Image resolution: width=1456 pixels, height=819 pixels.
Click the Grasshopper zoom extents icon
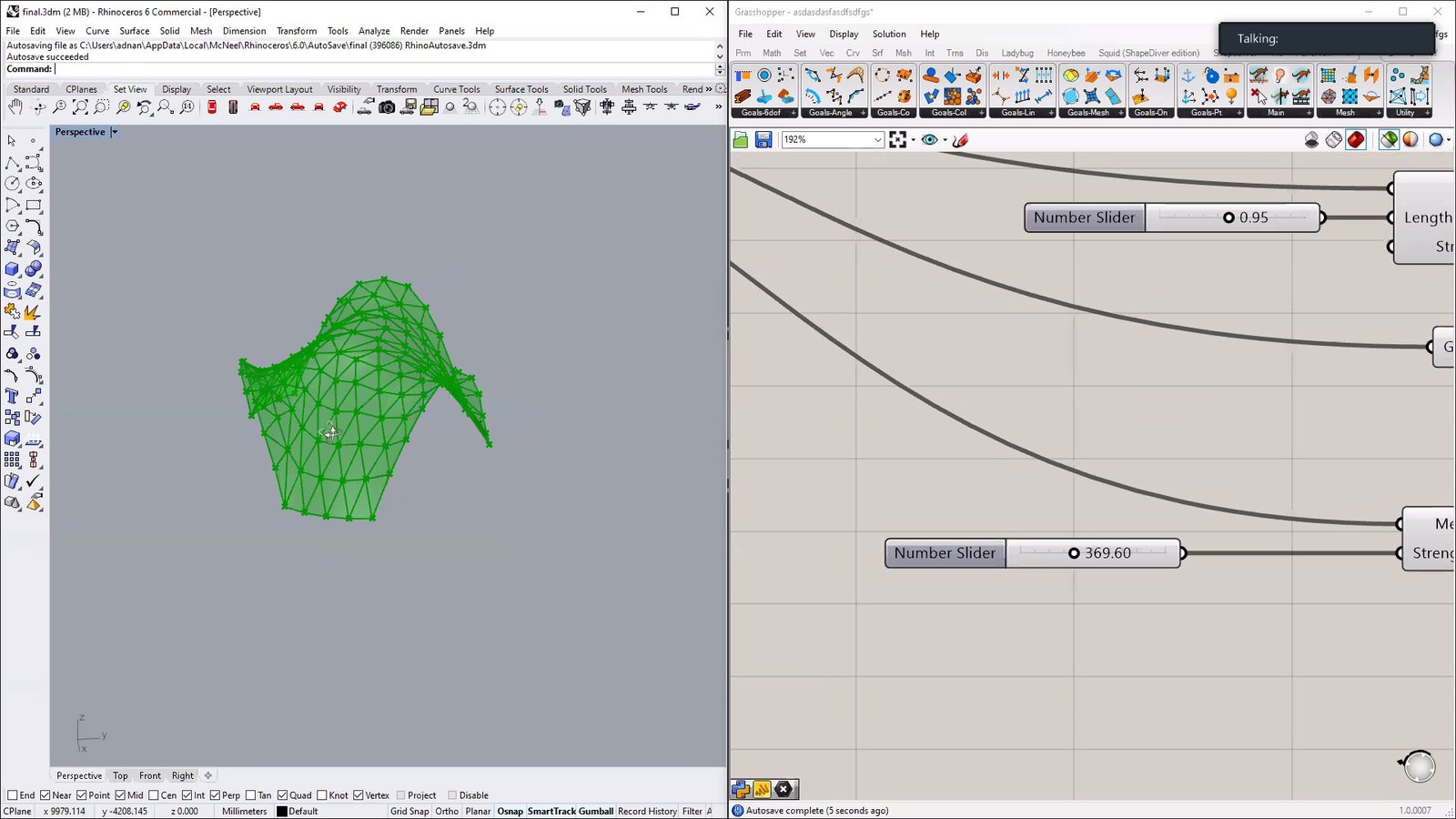click(898, 139)
